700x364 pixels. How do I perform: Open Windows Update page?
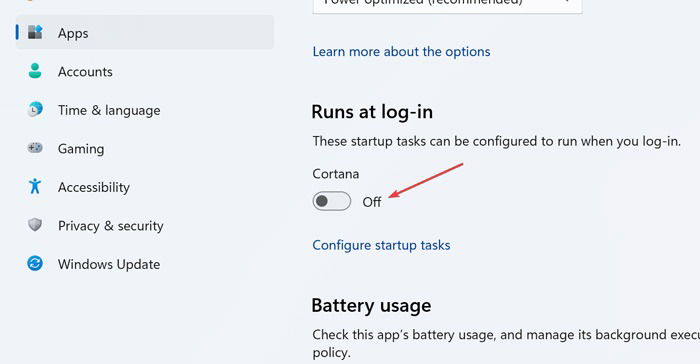click(145, 264)
